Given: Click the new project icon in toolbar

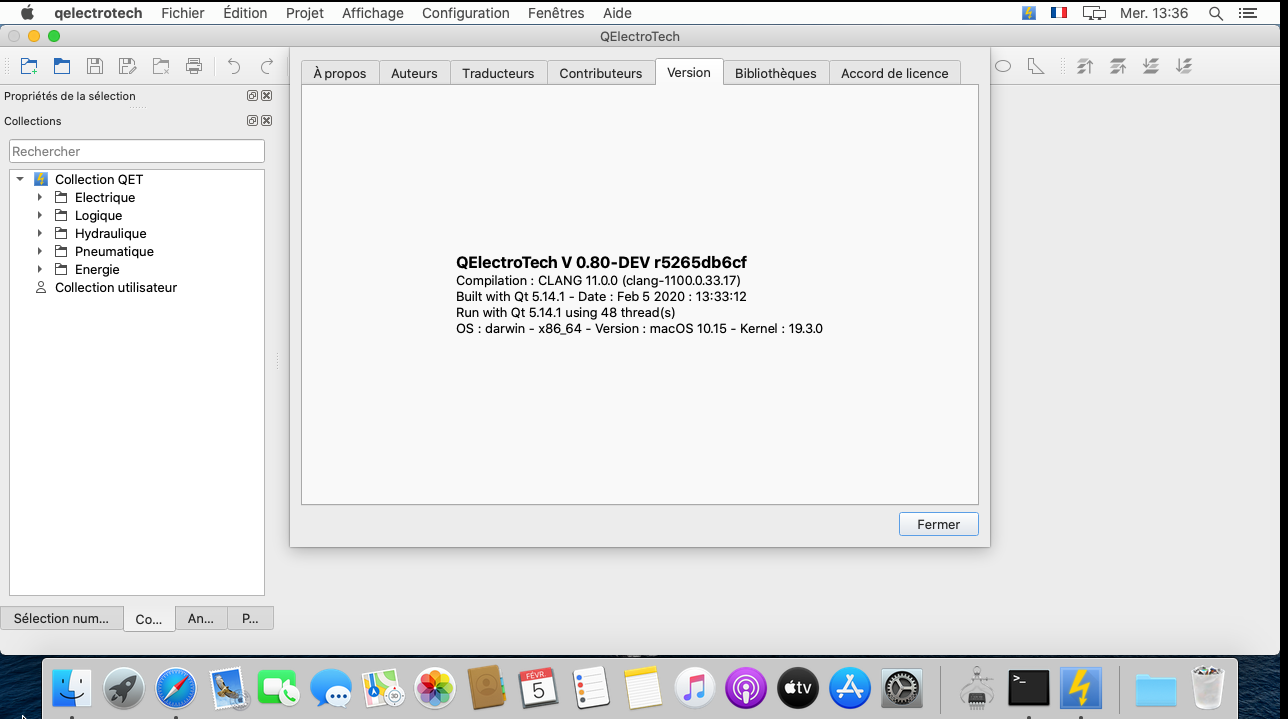Looking at the screenshot, I should (29, 66).
